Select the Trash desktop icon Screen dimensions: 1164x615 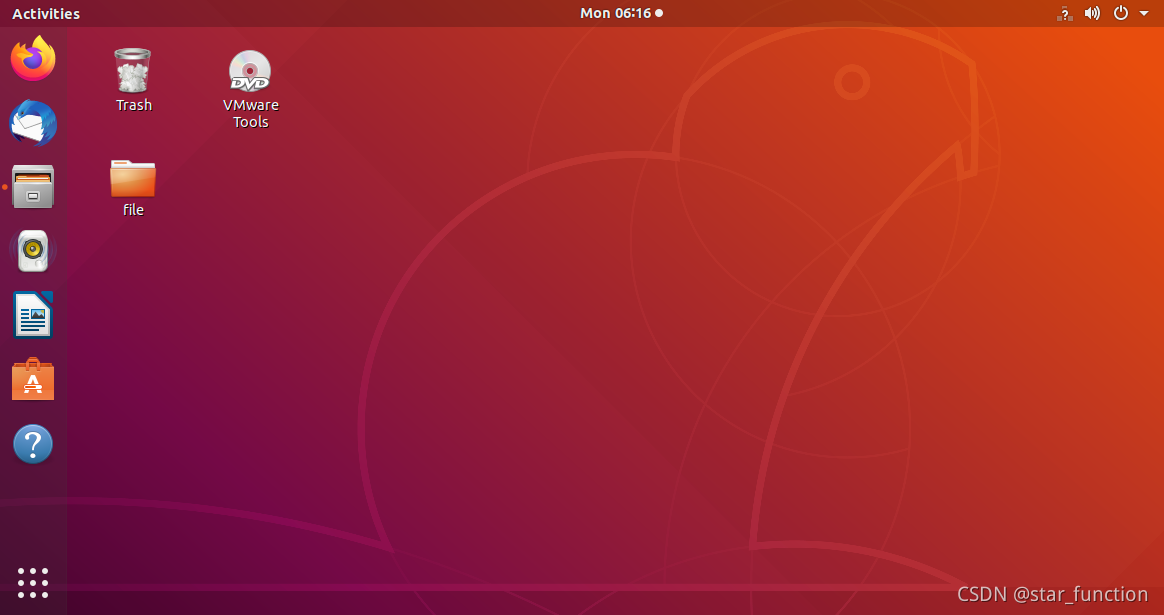click(133, 71)
